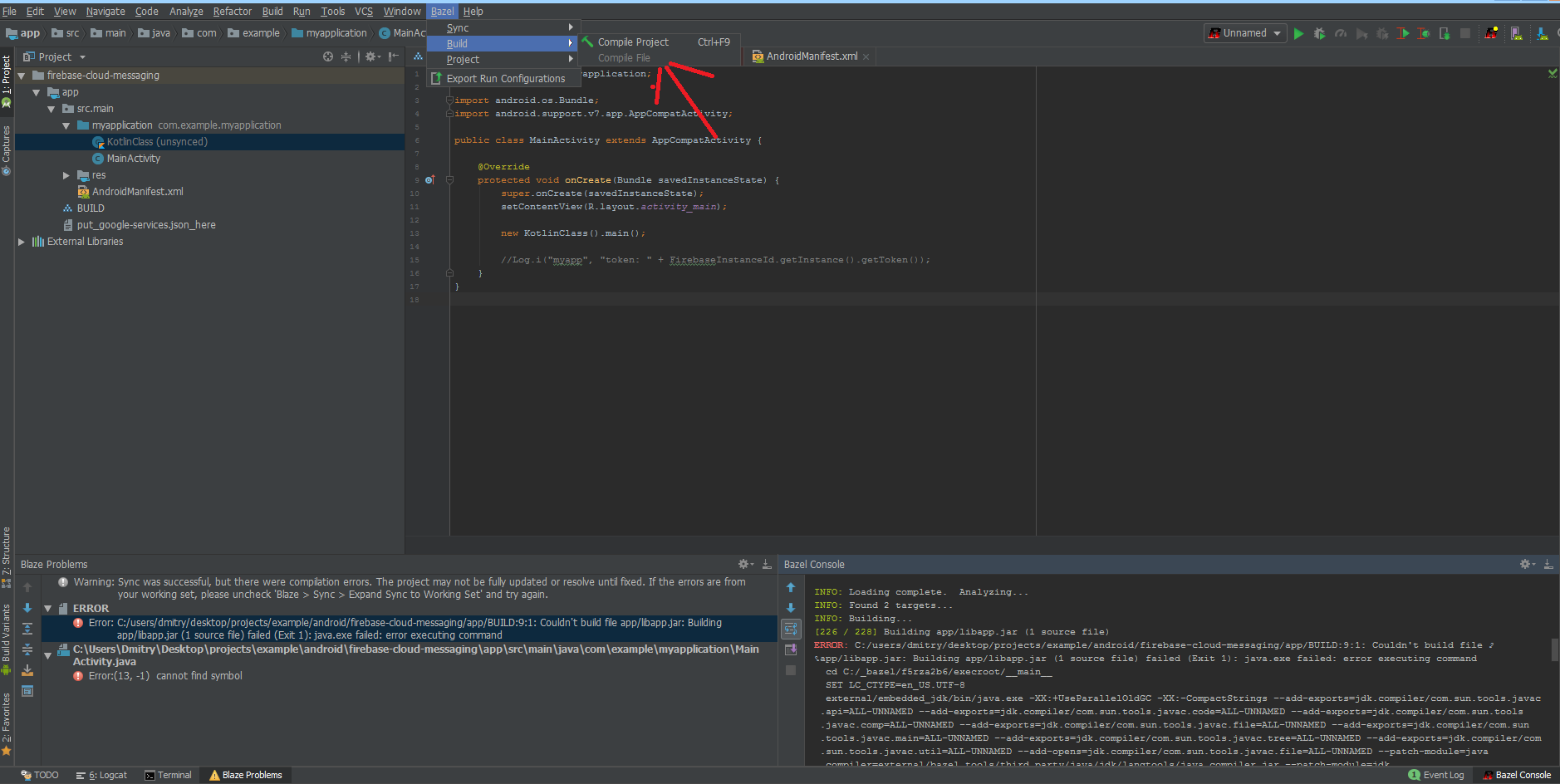Click the inspections checkmark above the editor
Screen dimensions: 1560x784
[x=1553, y=73]
